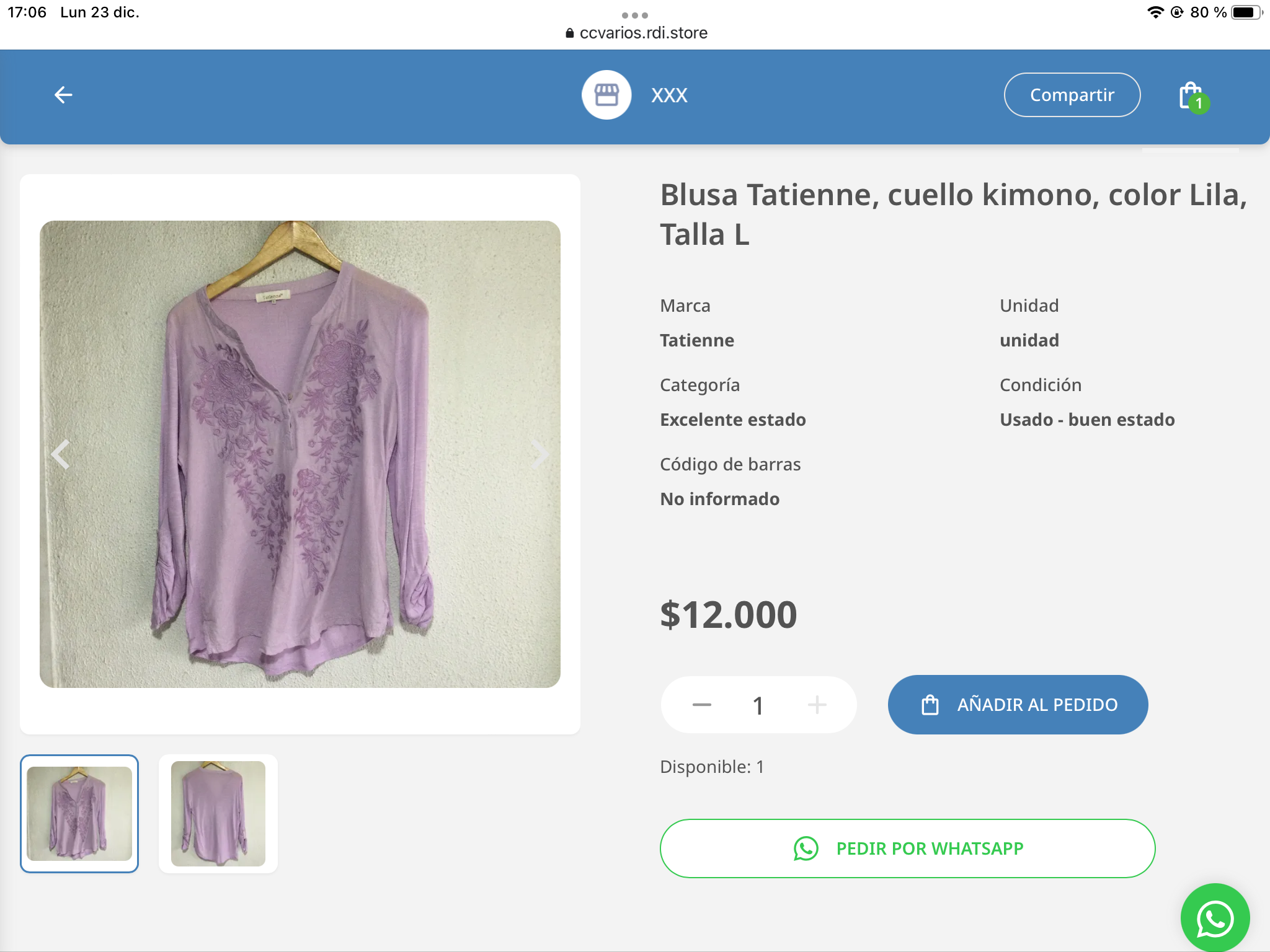Decrease quantity with the minus icon
The height and width of the screenshot is (952, 1270).
click(701, 705)
